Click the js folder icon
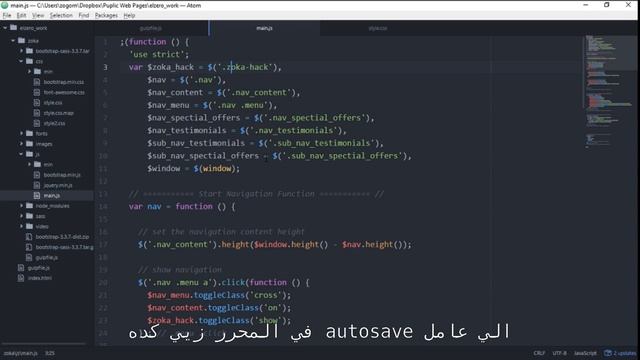This screenshot has width=640, height=360. click(x=29, y=154)
